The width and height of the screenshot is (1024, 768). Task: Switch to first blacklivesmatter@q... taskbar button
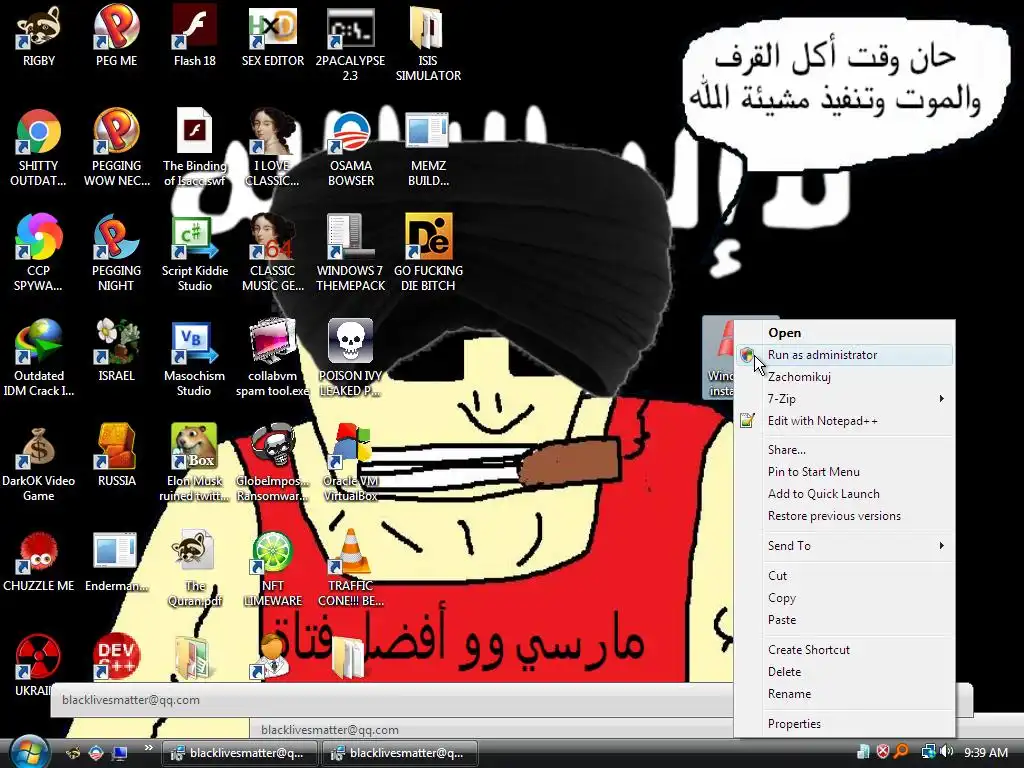tap(240, 754)
